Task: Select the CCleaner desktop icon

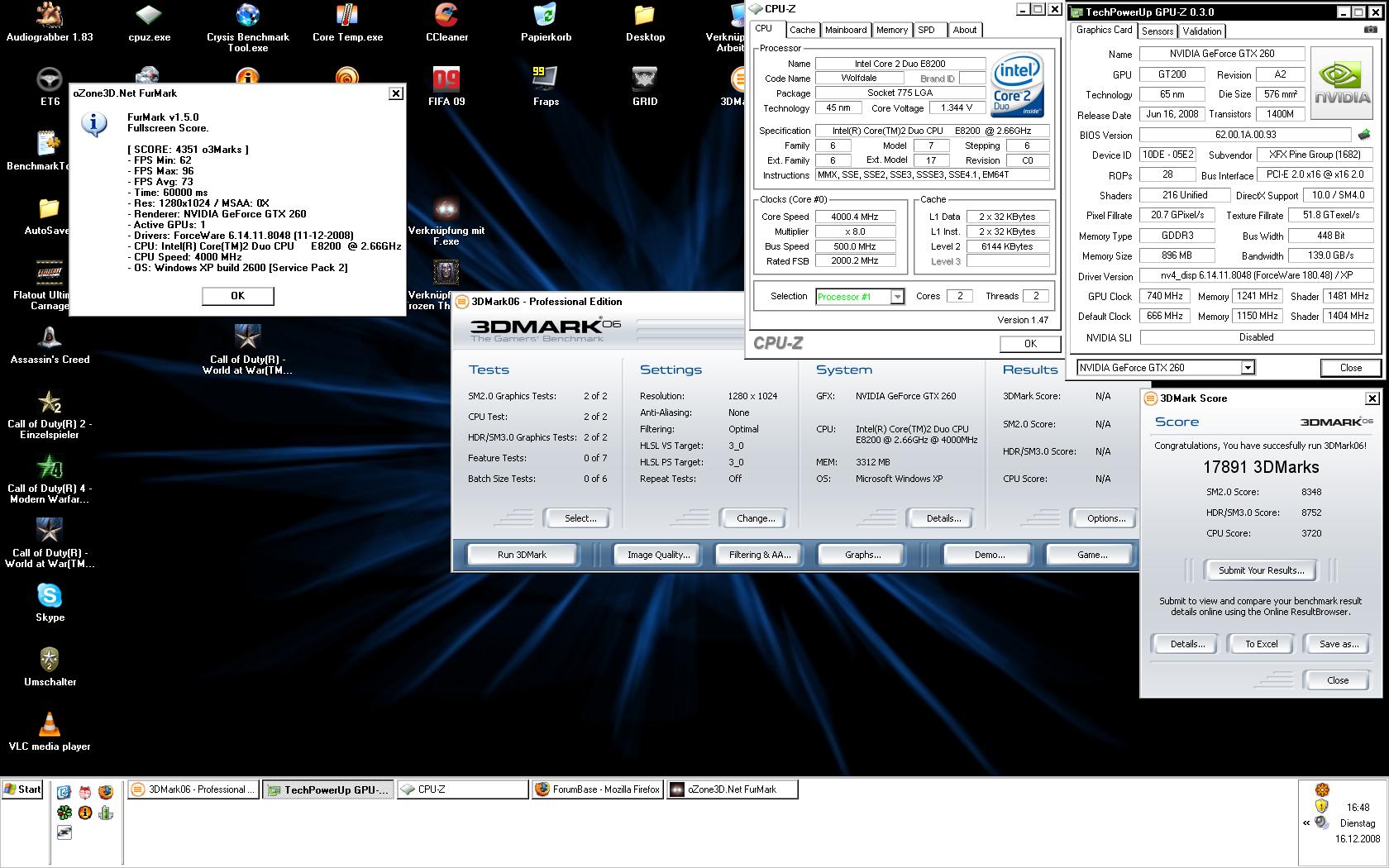Action: [446, 22]
